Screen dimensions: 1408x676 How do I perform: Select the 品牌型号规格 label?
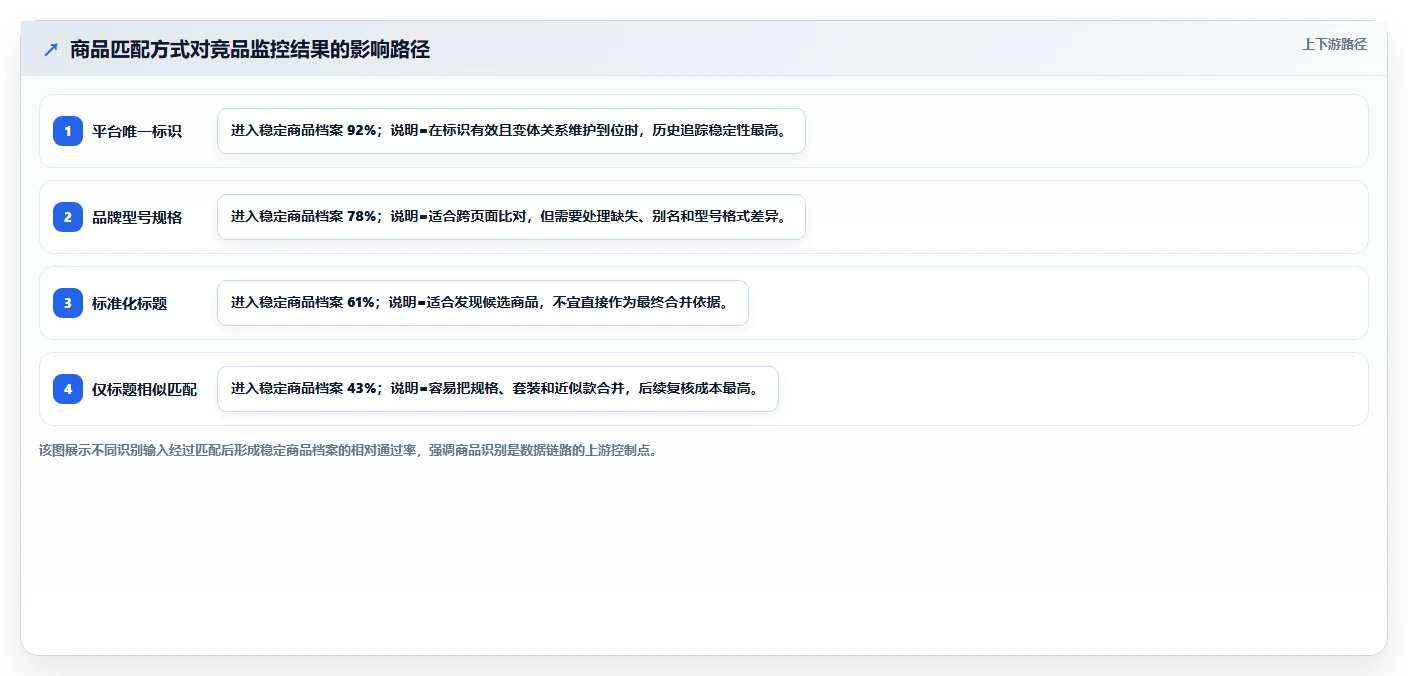pyautogui.click(x=137, y=217)
